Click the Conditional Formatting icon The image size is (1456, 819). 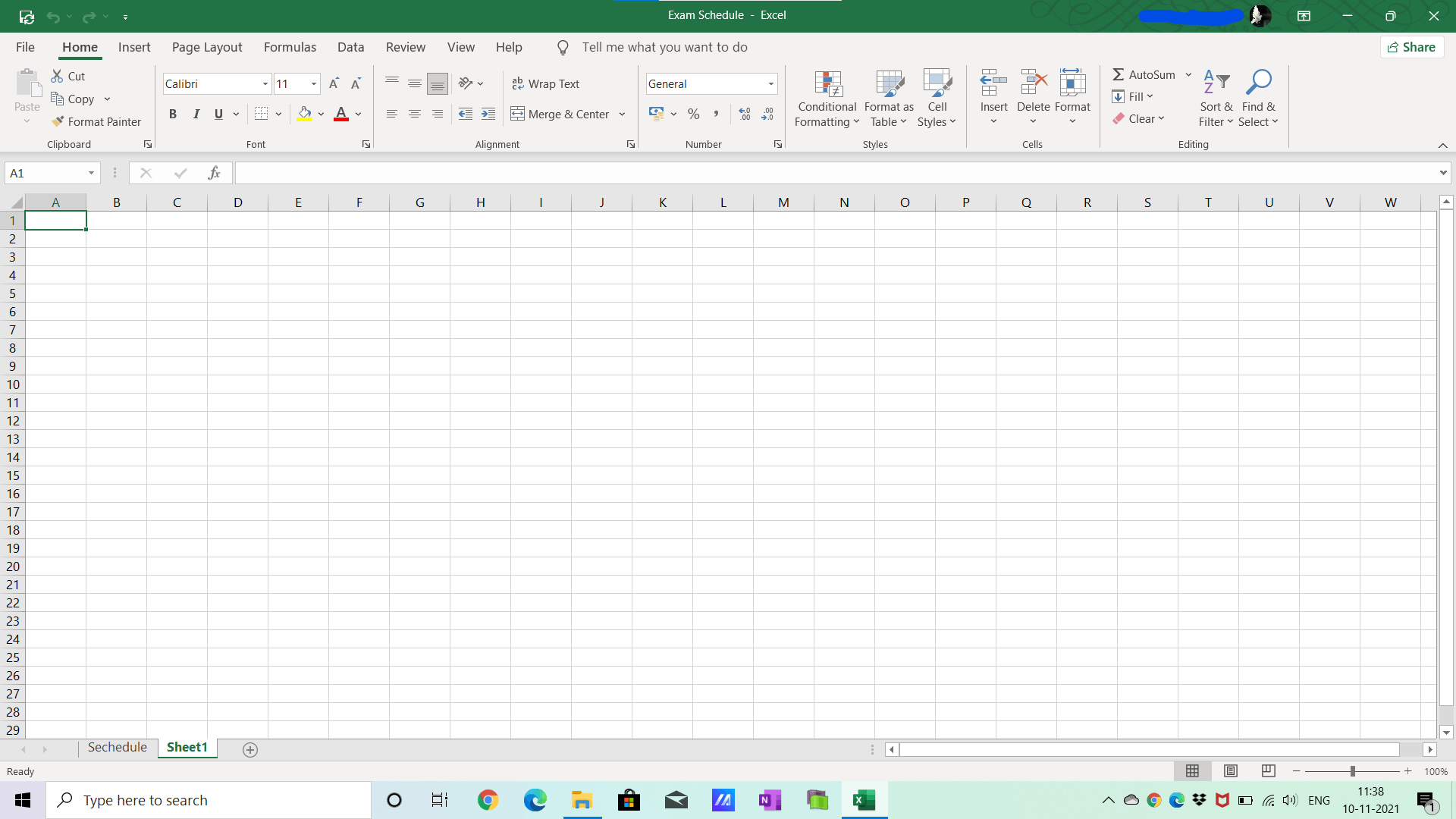tap(827, 84)
